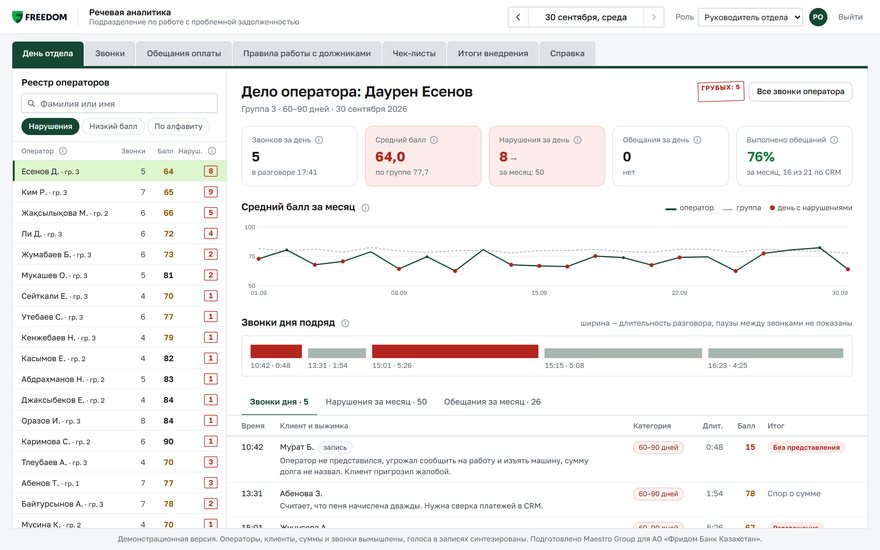Viewport: 880px width, 550px height.
Task: Show info for Выполнено обещаний
Action: 834,140
